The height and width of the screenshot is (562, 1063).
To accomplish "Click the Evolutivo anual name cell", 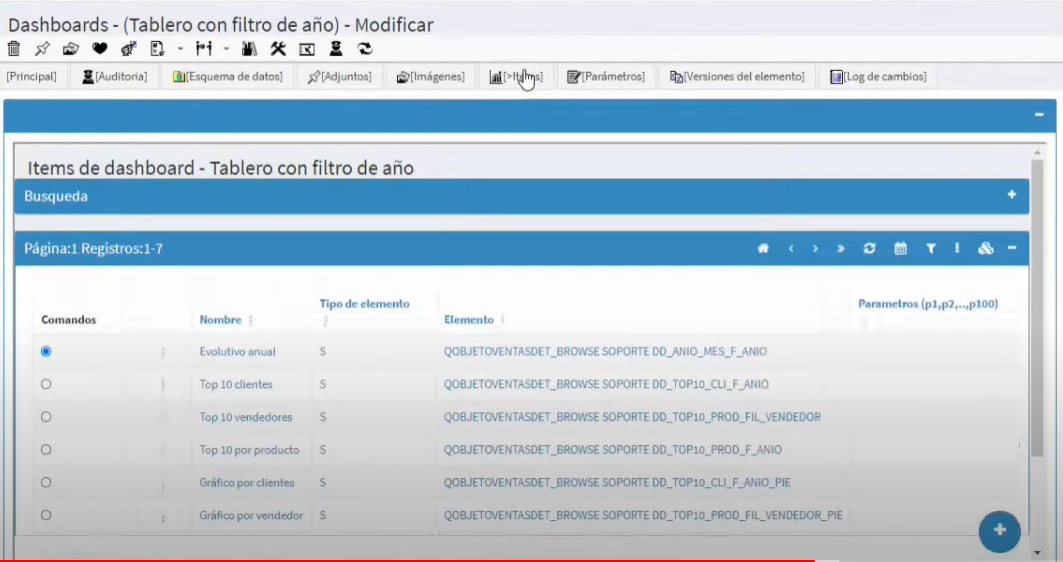I will click(237, 352).
